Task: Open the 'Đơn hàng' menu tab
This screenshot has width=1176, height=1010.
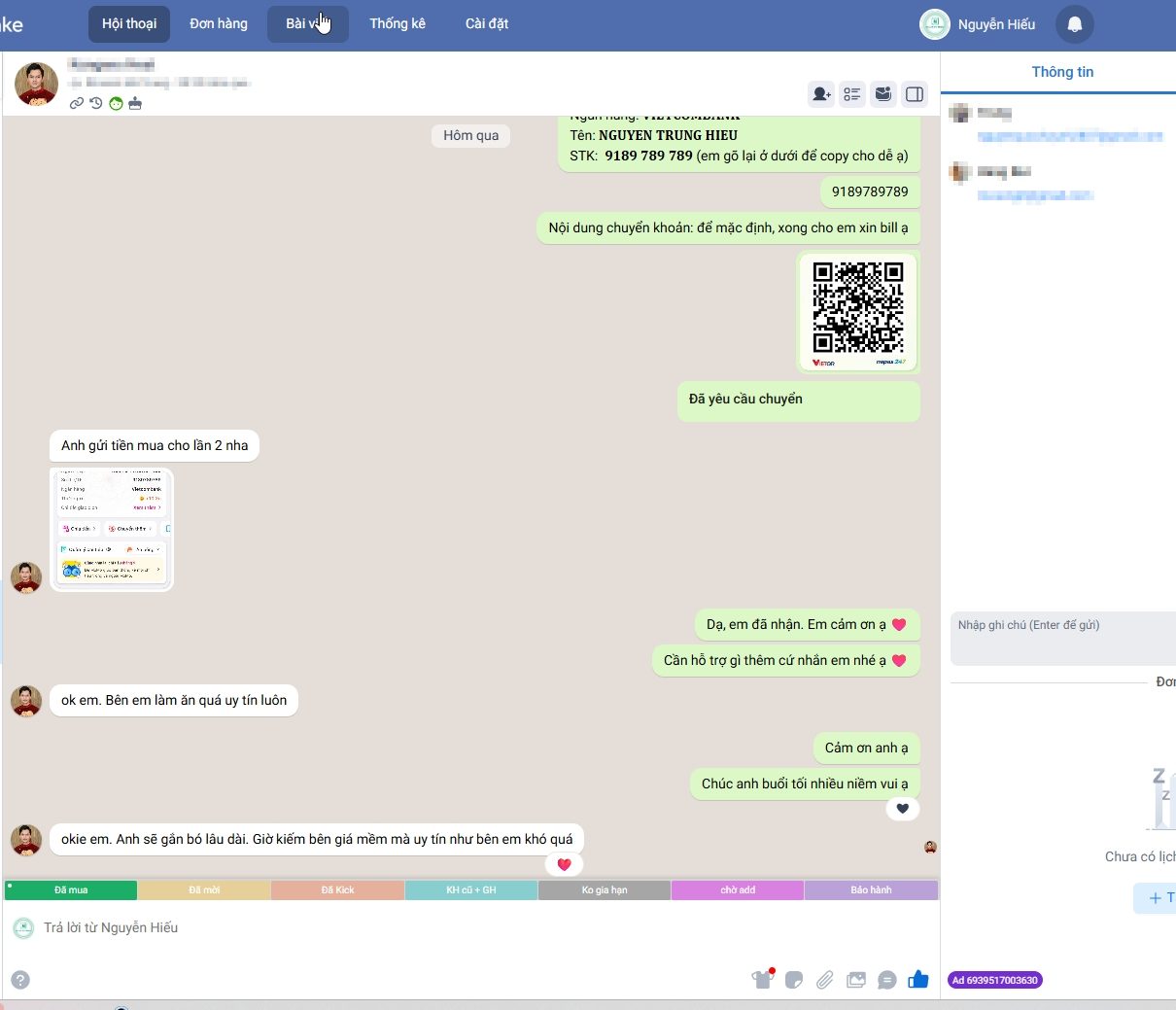Action: point(219,24)
